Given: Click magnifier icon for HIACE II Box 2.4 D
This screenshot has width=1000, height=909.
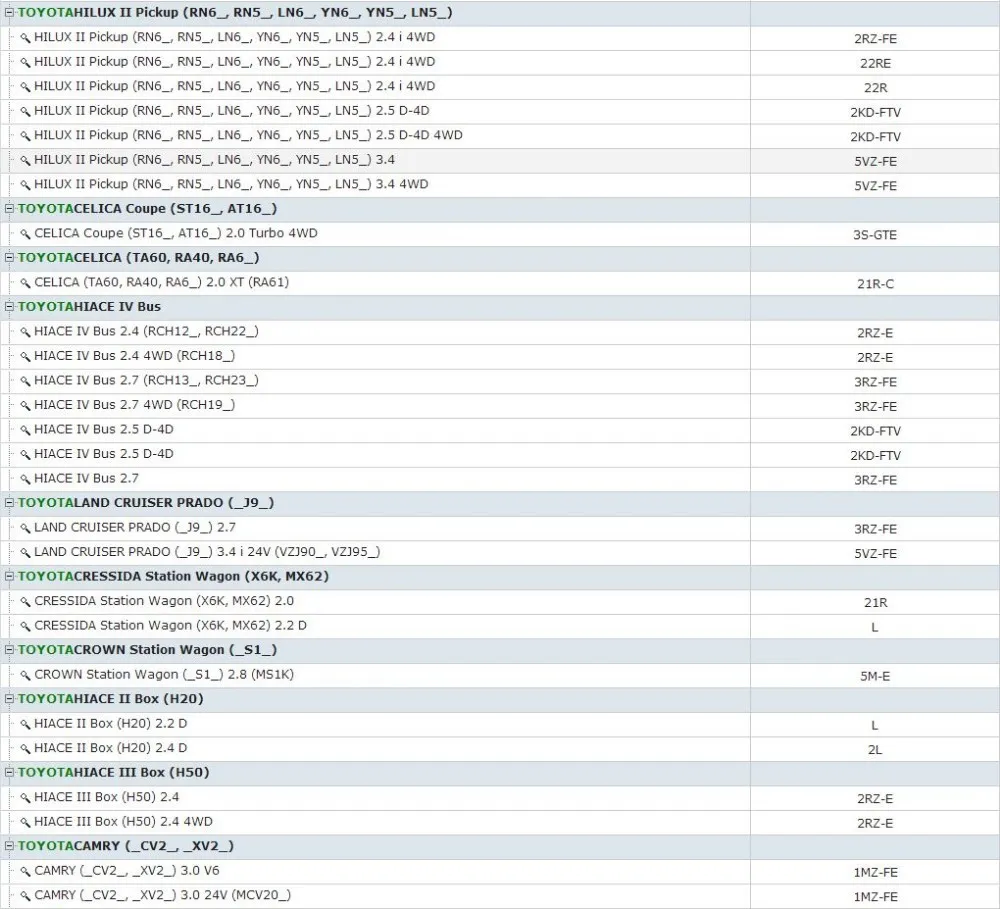Looking at the screenshot, I should tap(25, 748).
